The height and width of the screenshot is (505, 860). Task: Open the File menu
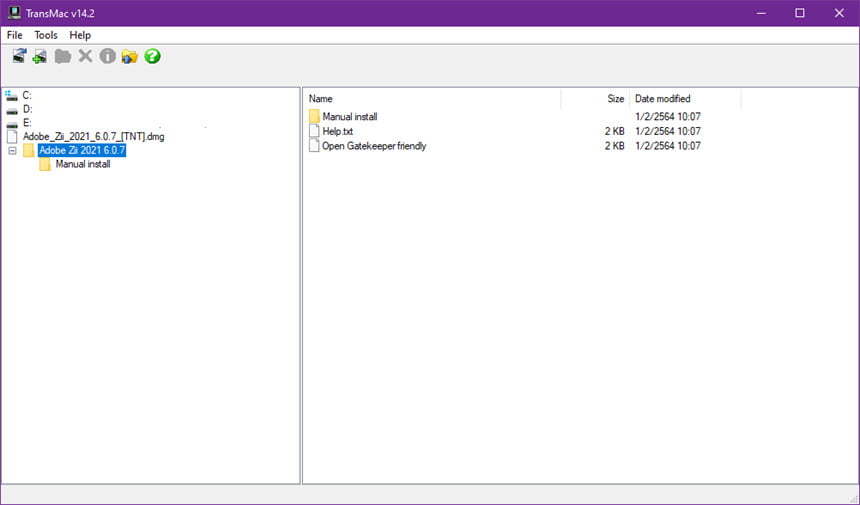coord(14,35)
